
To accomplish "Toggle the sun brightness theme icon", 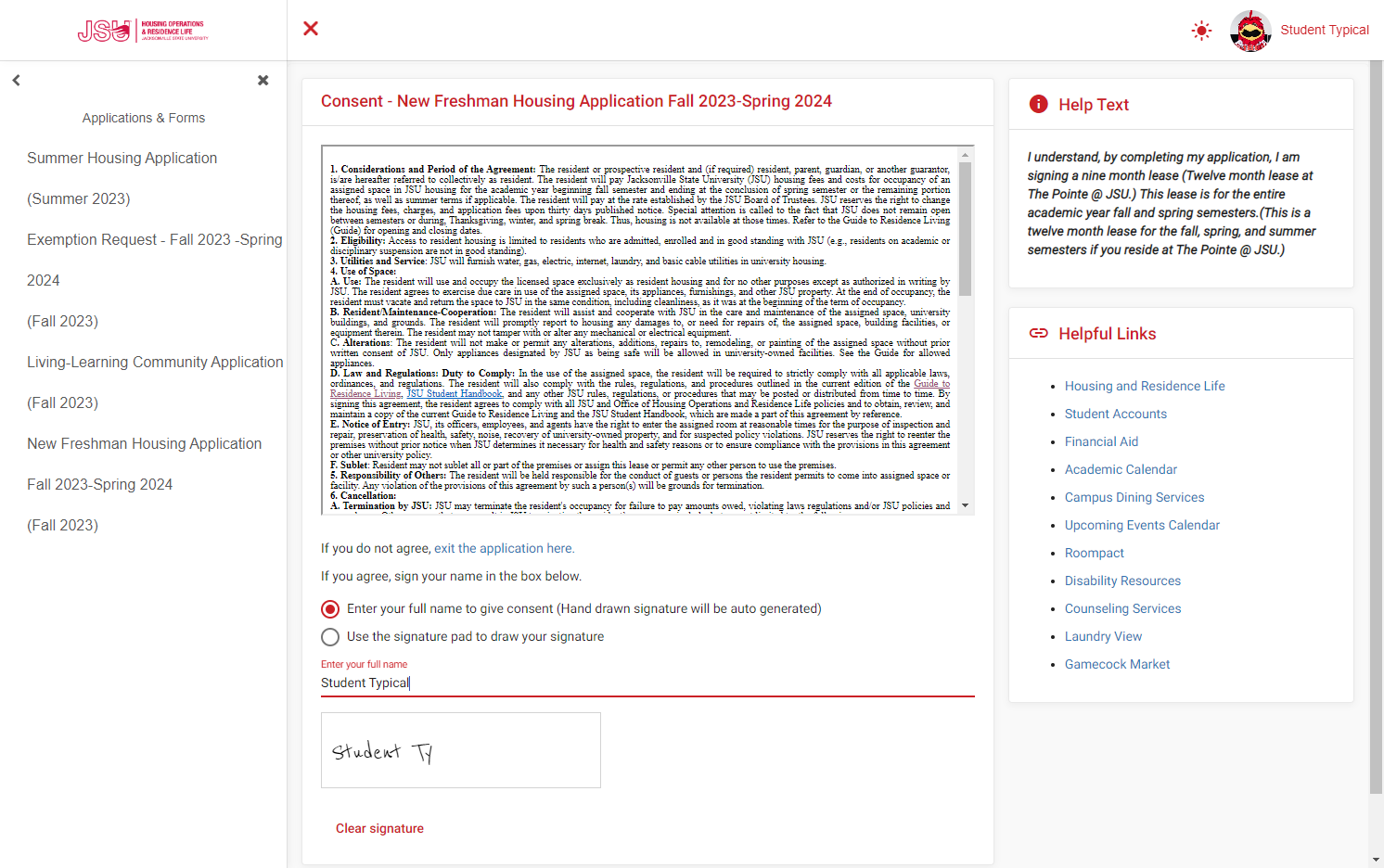I will click(x=1201, y=31).
